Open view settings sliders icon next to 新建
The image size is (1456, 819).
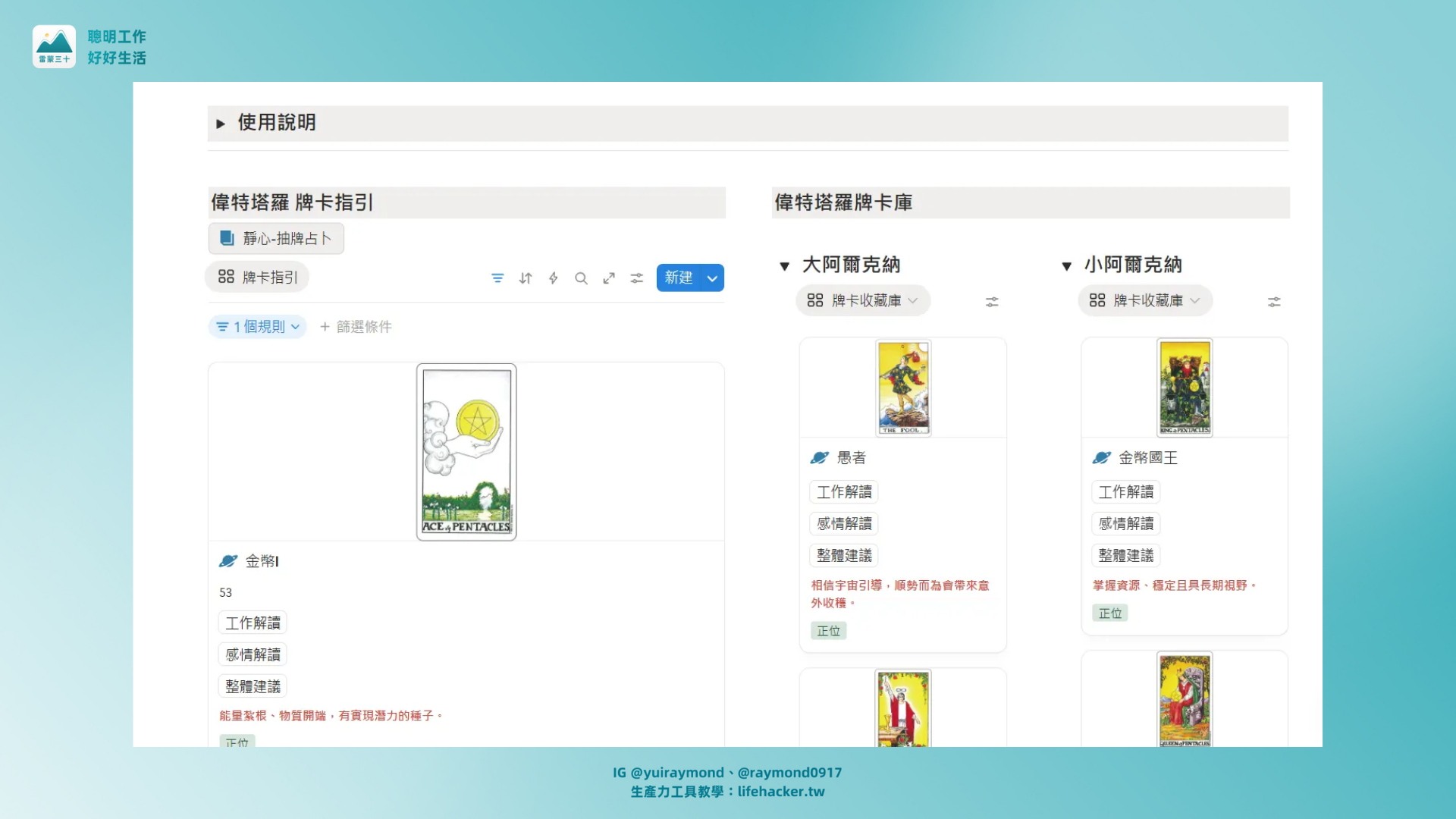coord(637,278)
